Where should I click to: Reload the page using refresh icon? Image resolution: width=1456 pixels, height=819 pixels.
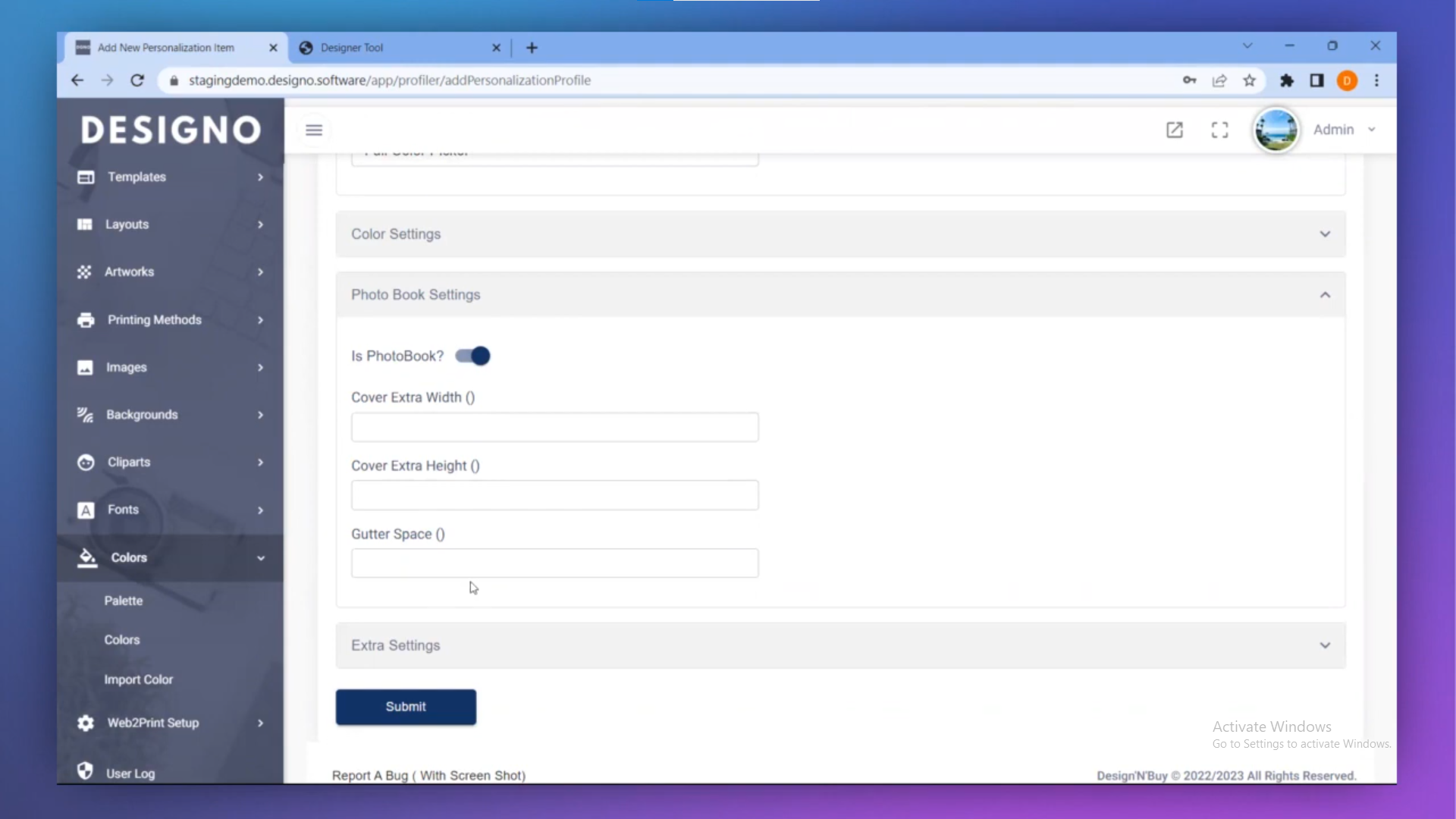[137, 80]
